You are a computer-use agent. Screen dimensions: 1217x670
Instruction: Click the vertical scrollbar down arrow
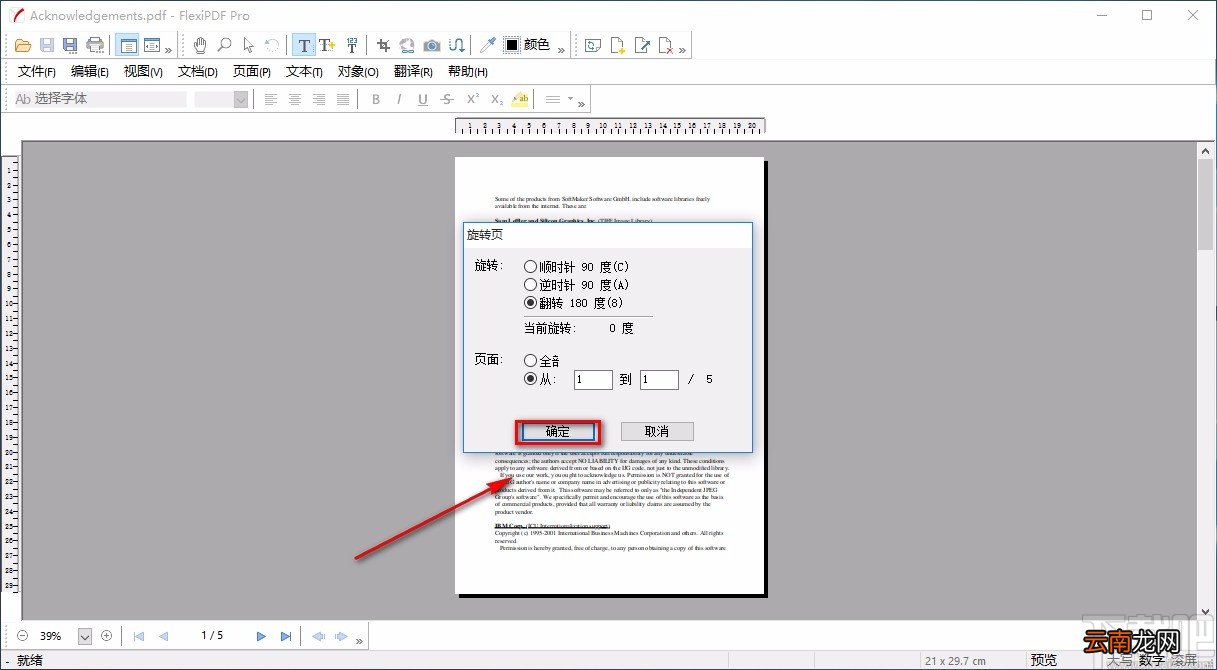(x=1206, y=612)
